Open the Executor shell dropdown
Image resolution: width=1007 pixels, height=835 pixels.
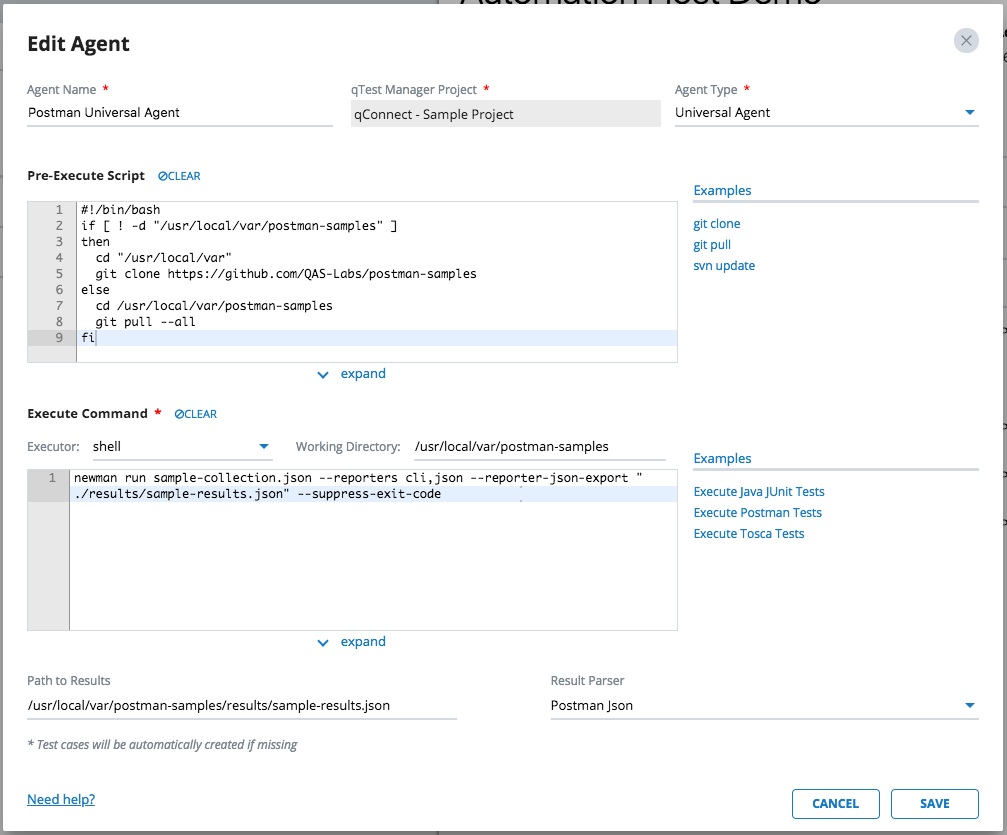click(264, 447)
